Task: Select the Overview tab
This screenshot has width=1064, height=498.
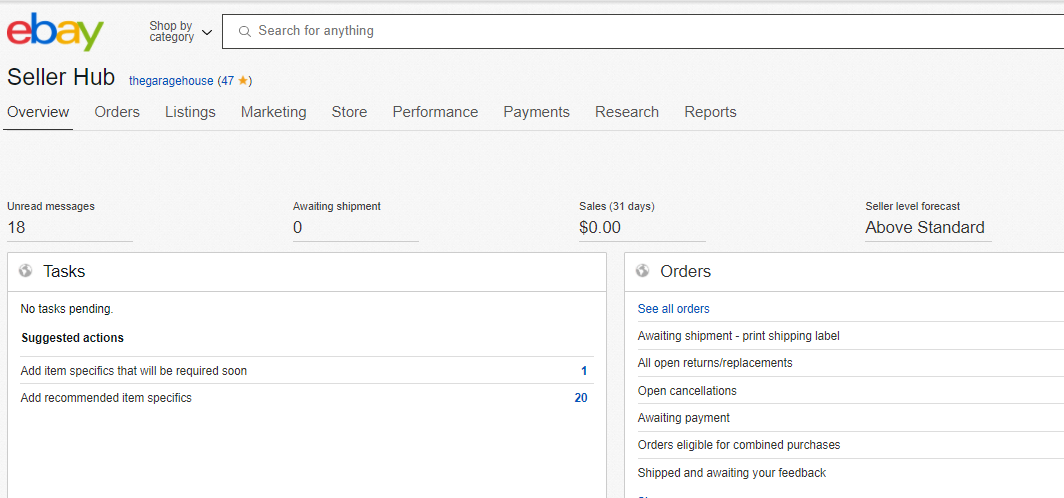Action: point(38,112)
